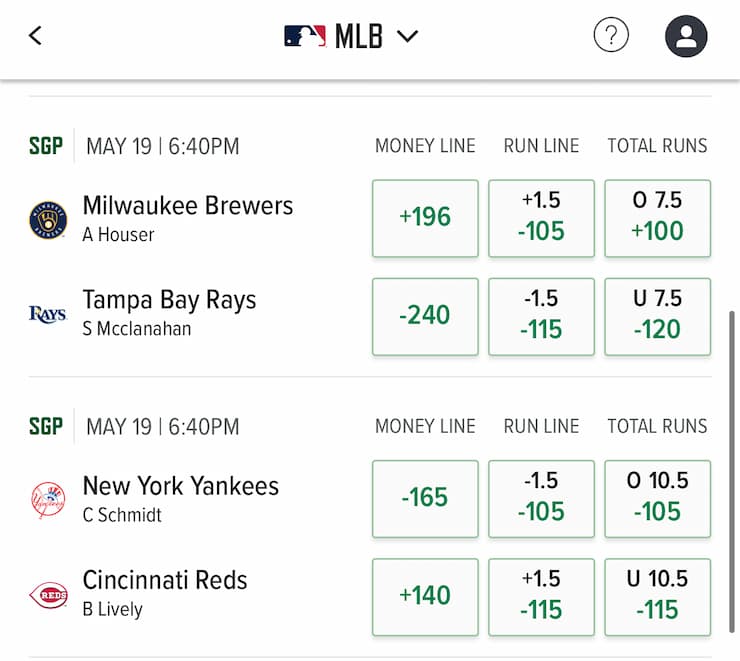Screen dimensions: 740x661
Task: Open the help question mark icon
Action: coord(611,35)
